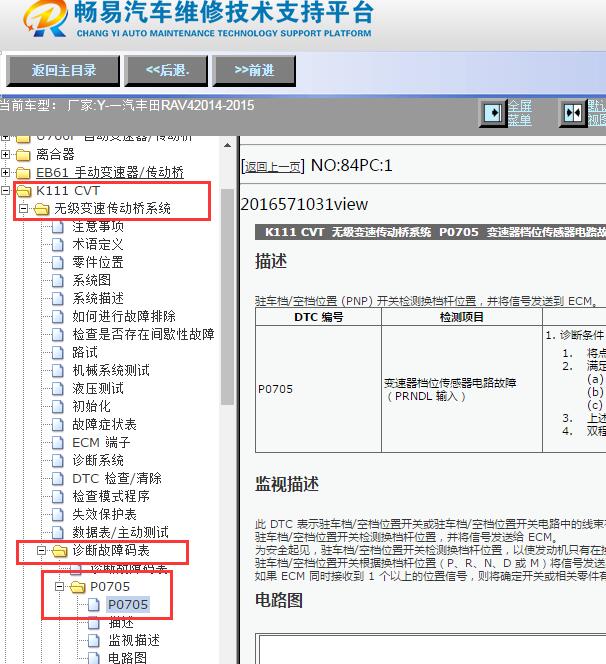Open the 术语定义 page
606x664 pixels.
98,244
